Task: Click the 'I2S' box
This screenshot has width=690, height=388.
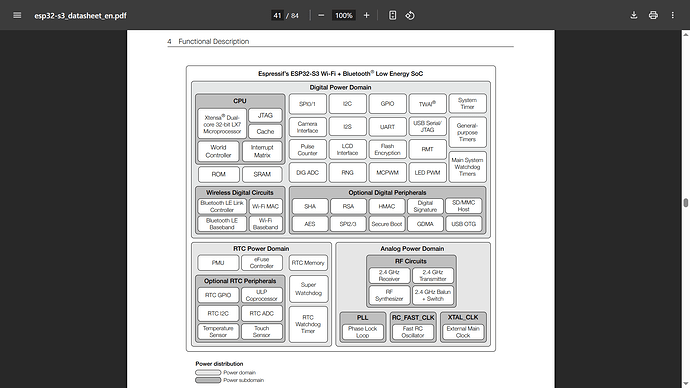Action: pos(348,127)
